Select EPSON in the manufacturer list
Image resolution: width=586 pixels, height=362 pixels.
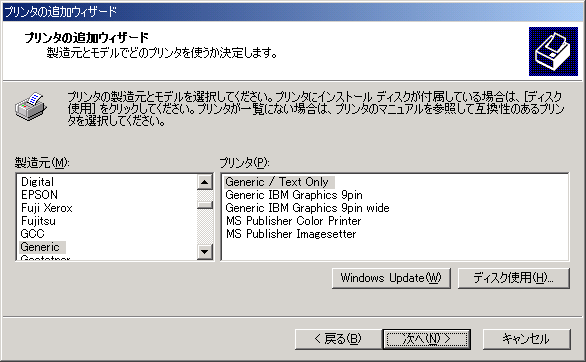(x=39, y=195)
